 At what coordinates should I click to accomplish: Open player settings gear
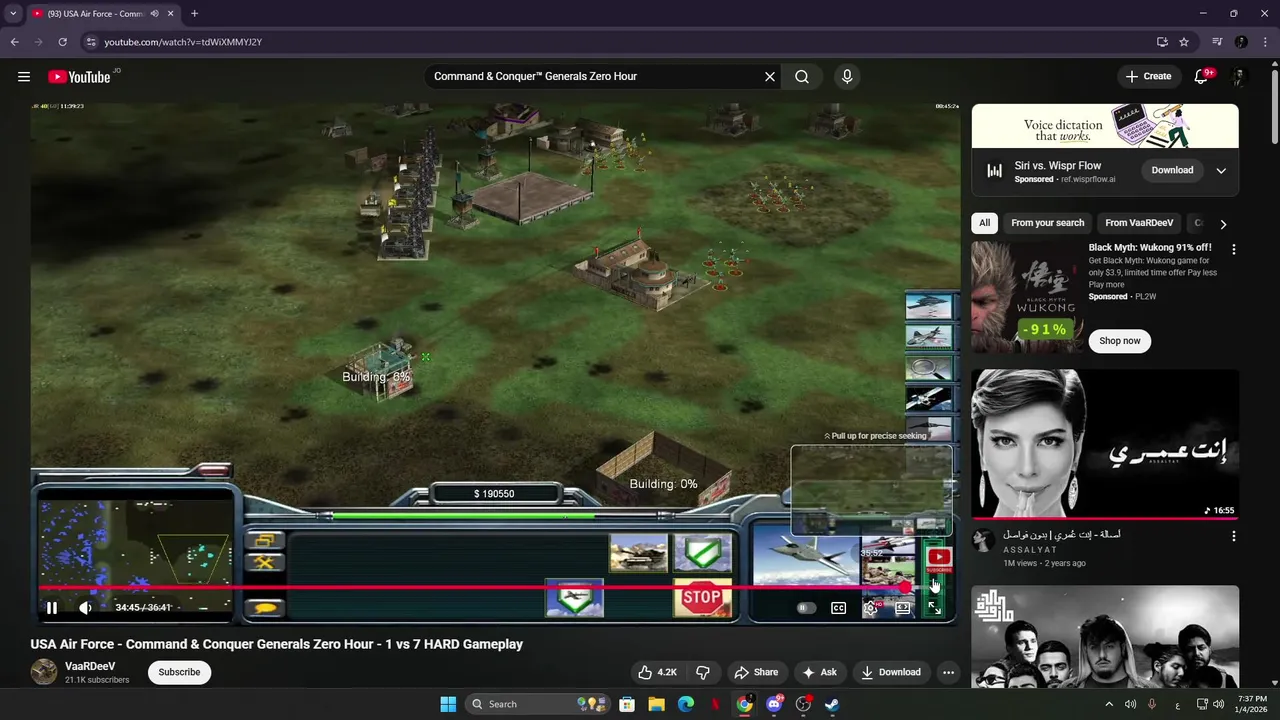(x=870, y=608)
